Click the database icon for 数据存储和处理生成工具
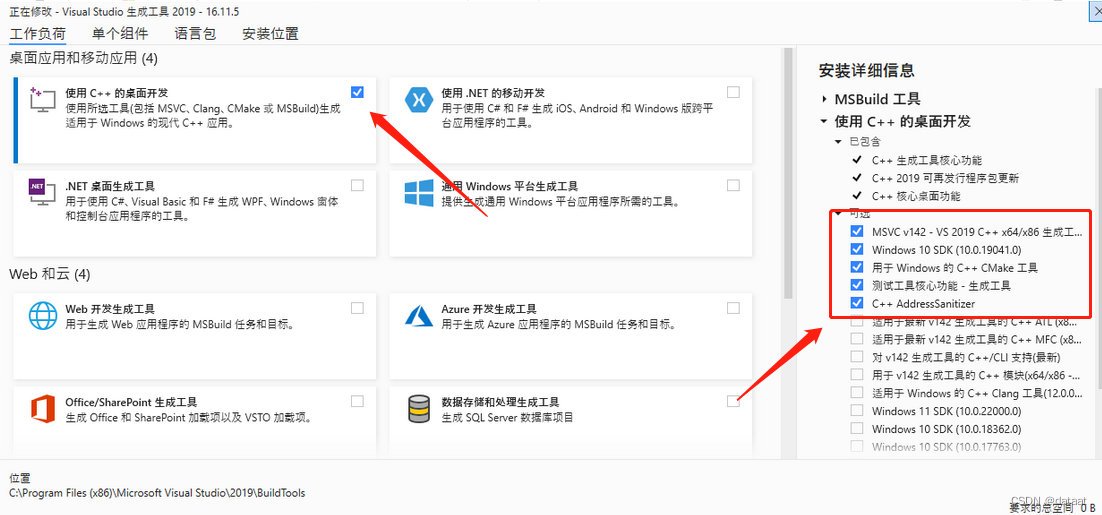The width and height of the screenshot is (1102, 515). [419, 409]
